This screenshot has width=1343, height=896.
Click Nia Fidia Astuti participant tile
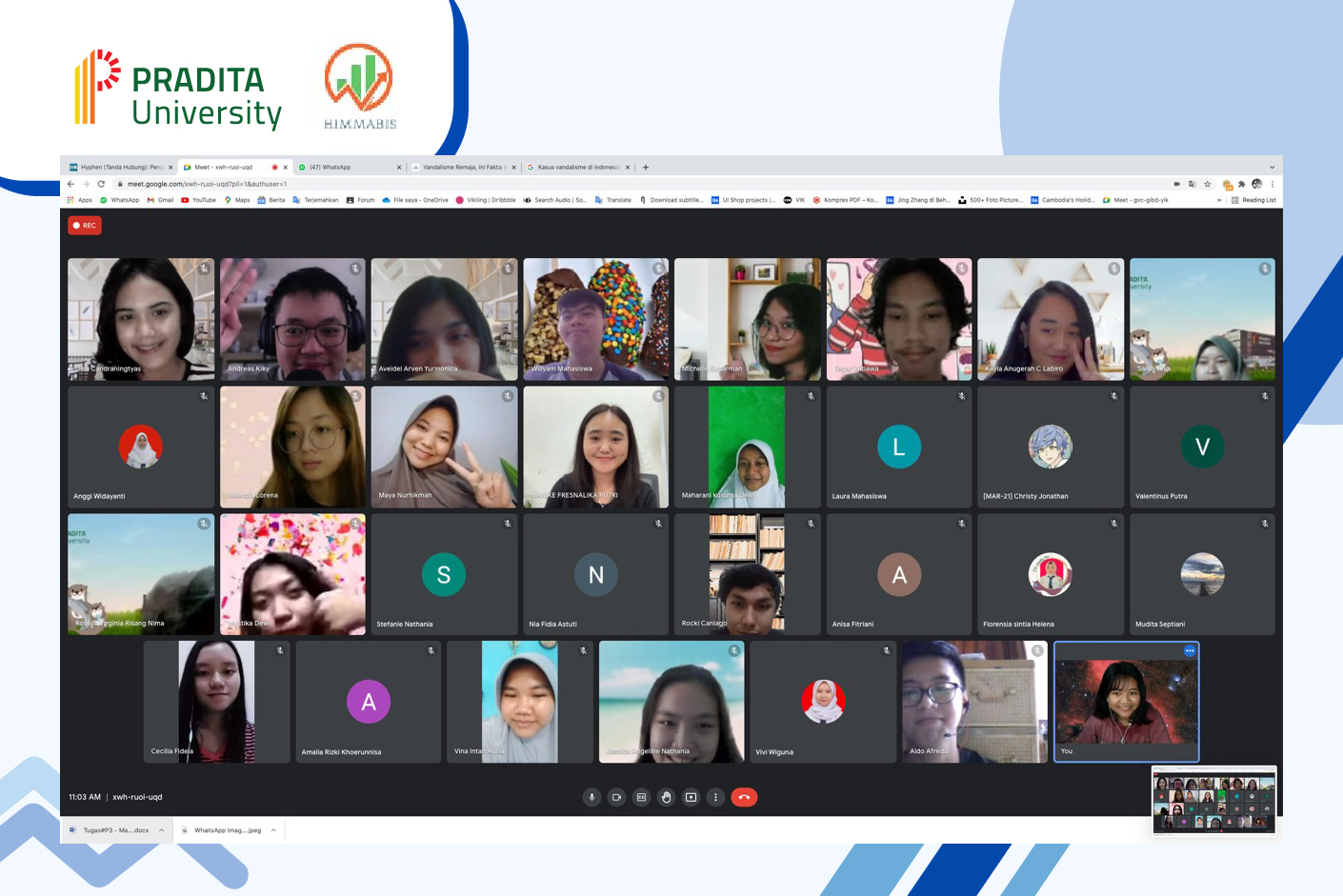tap(596, 574)
